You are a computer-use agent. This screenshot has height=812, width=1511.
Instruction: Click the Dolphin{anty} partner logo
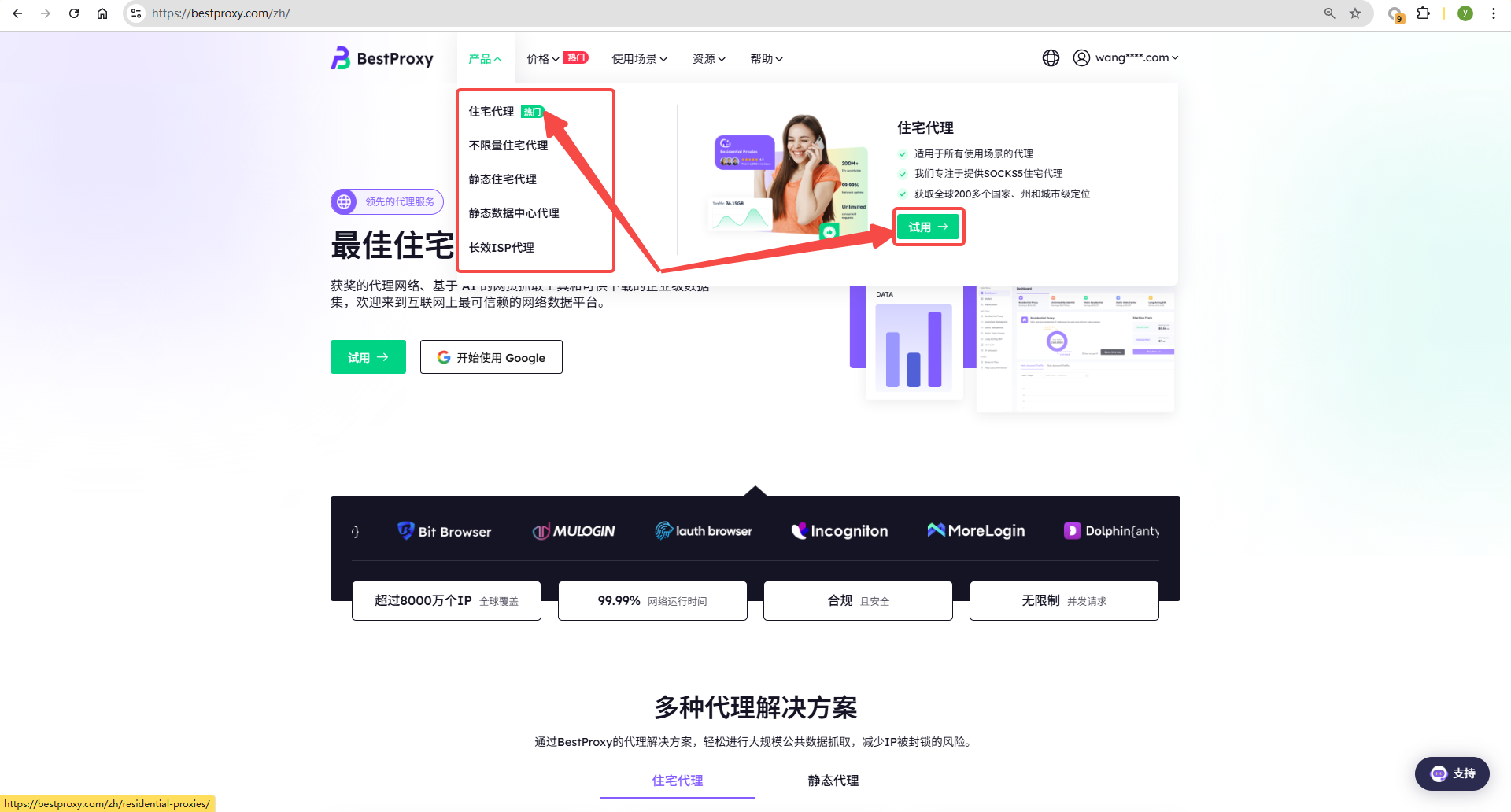[x=1111, y=531]
